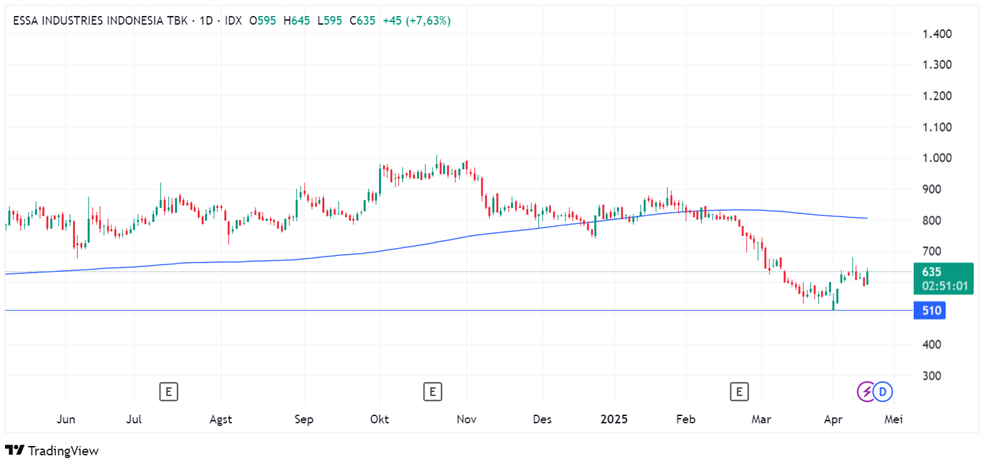
Task: Click the C635 close value
Action: tap(362, 21)
